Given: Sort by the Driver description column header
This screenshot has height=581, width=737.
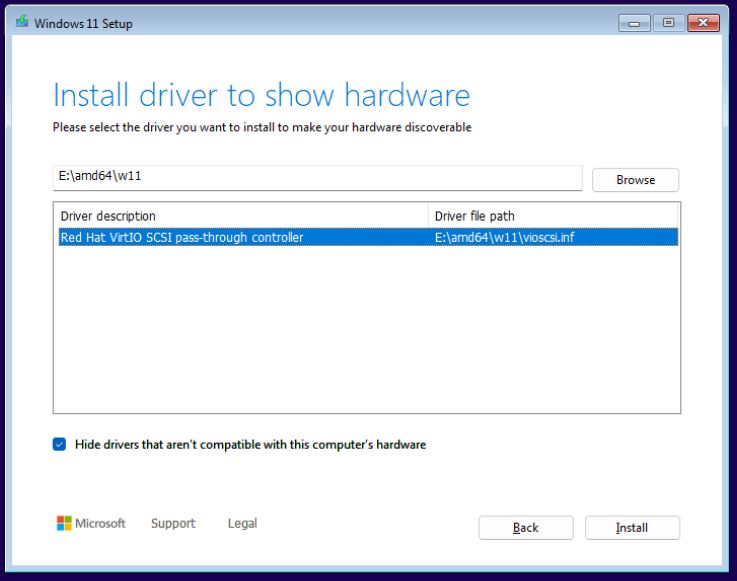Looking at the screenshot, I should [240, 216].
